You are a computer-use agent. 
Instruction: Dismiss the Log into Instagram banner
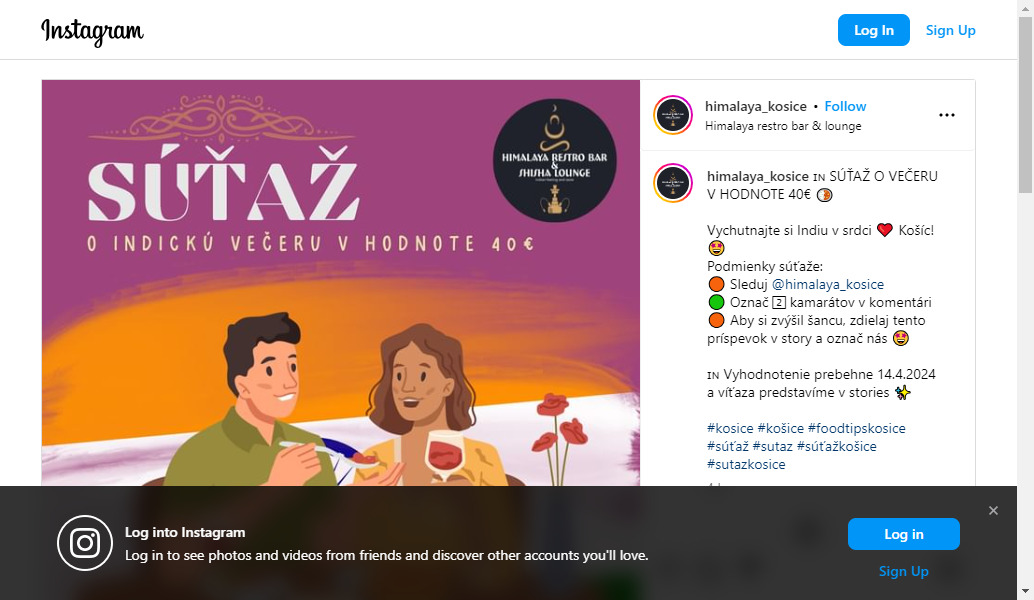pyautogui.click(x=993, y=510)
